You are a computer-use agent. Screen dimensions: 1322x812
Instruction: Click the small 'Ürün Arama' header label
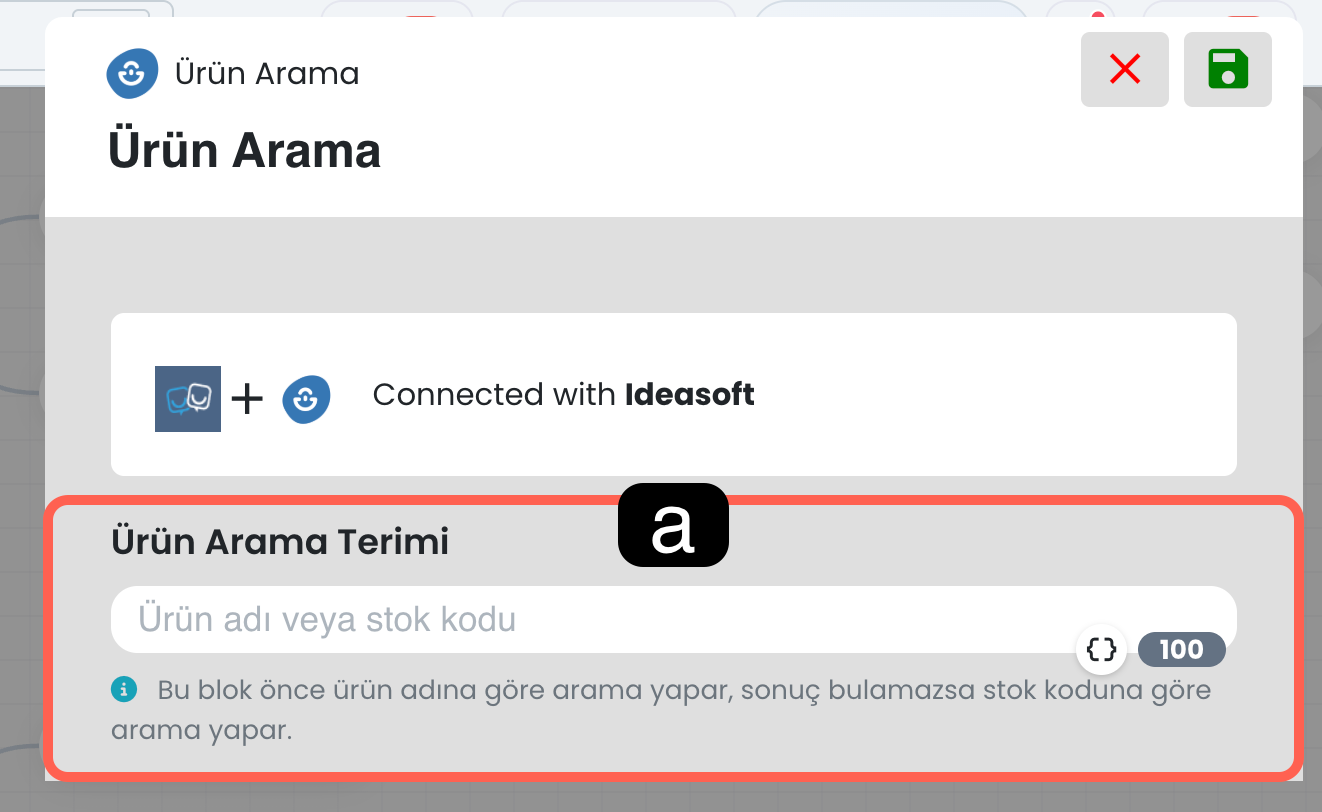[267, 74]
